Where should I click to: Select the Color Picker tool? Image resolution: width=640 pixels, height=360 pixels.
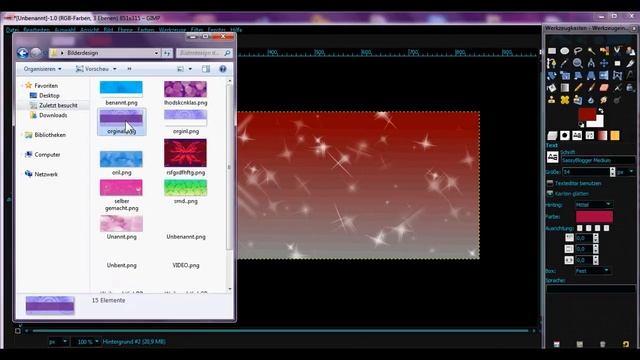[x=564, y=63]
